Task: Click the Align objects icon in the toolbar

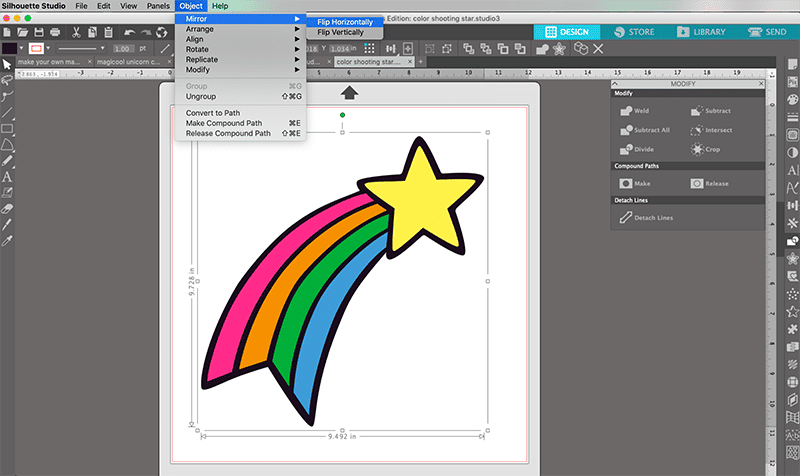Action: [390, 49]
